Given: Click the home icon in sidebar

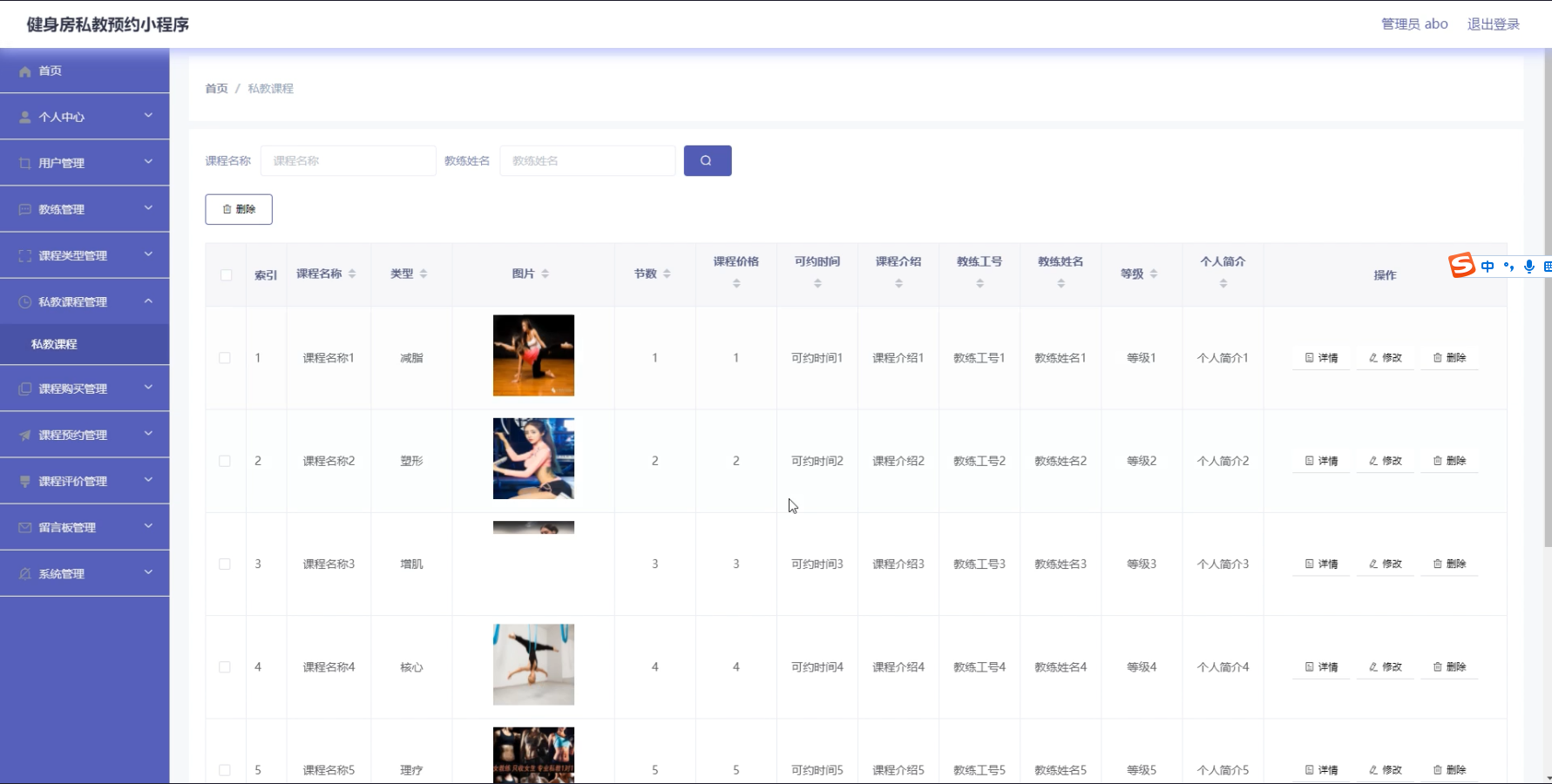Looking at the screenshot, I should (25, 71).
